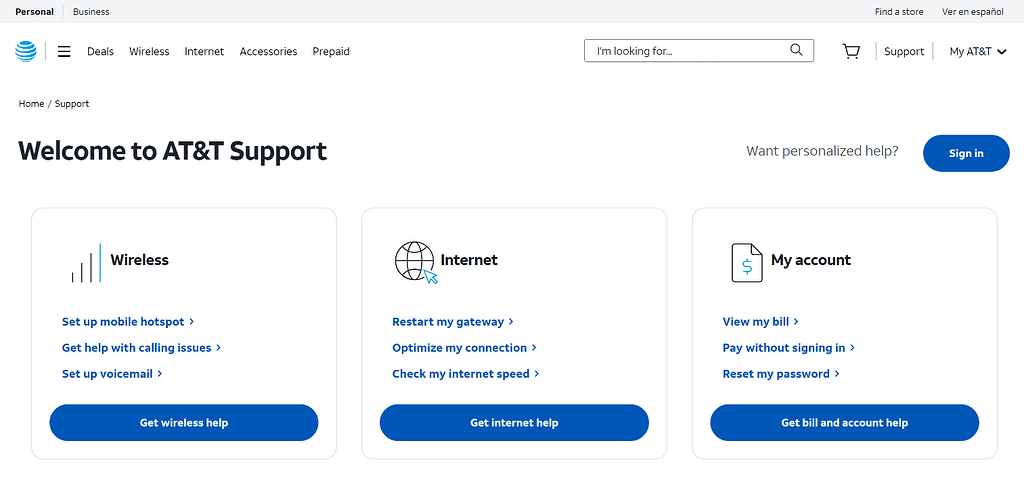Image resolution: width=1024 pixels, height=487 pixels.
Task: Switch to the Business tab
Action: pos(91,12)
